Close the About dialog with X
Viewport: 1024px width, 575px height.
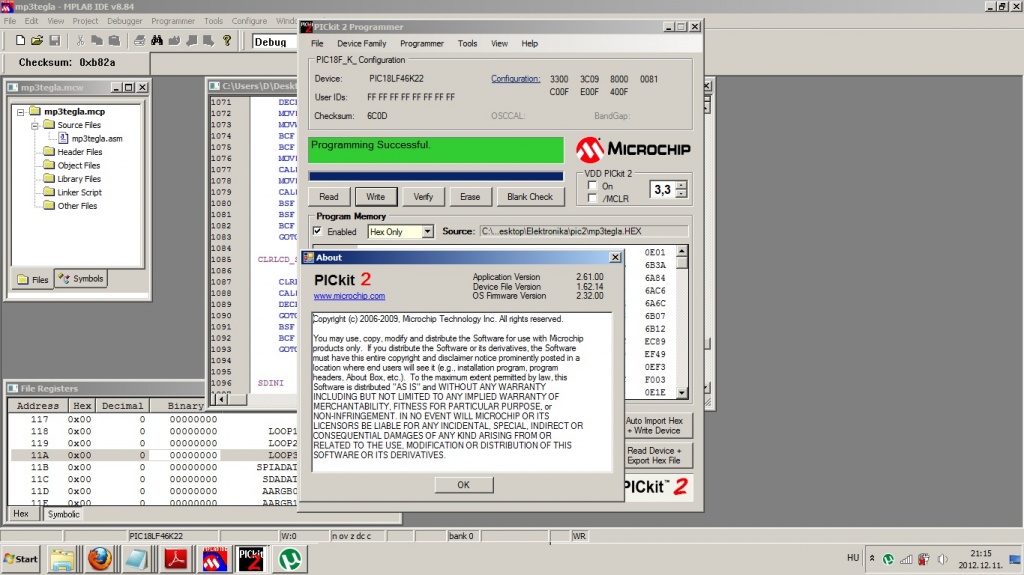[x=615, y=257]
